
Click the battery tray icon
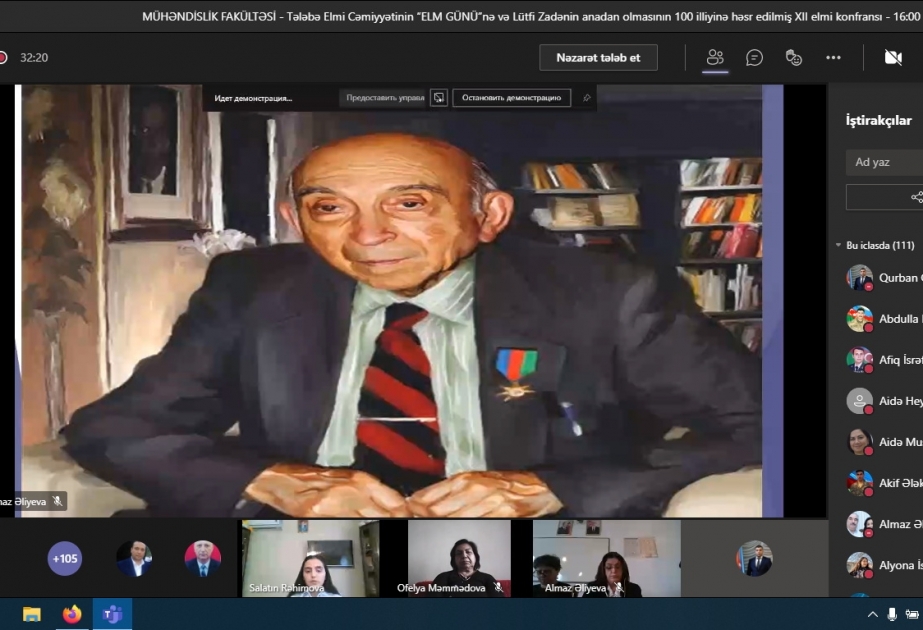click(912, 615)
